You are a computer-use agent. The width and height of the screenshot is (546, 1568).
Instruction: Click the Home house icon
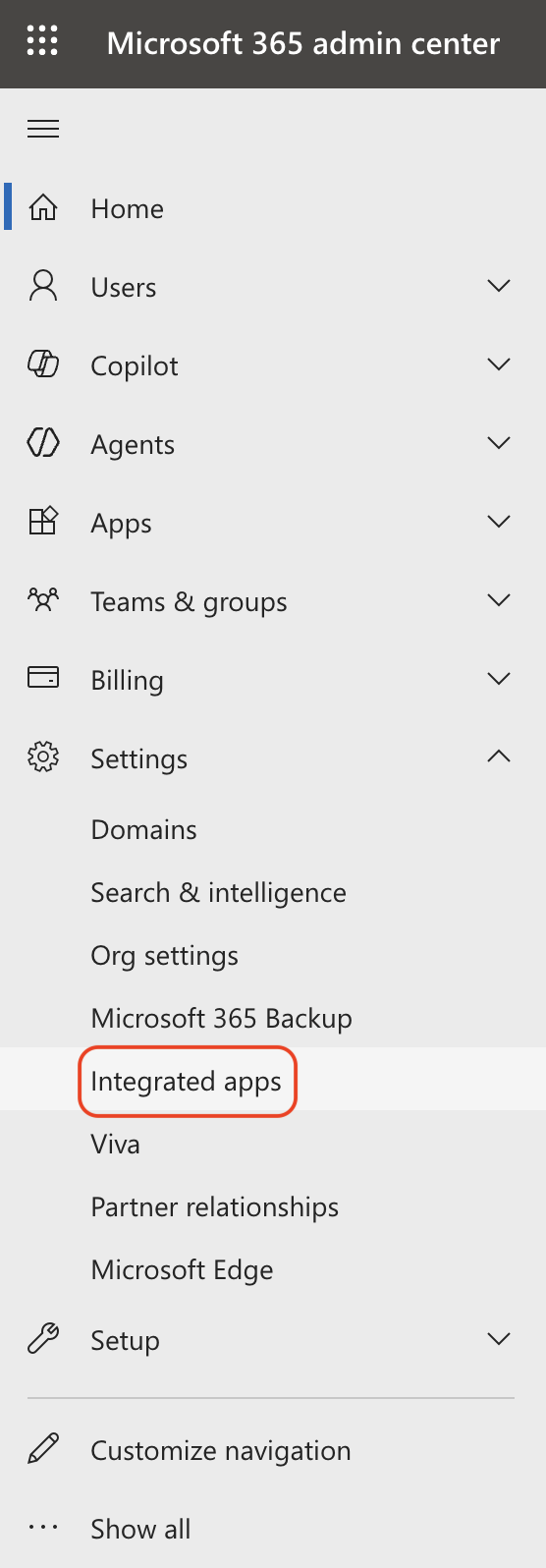click(43, 208)
